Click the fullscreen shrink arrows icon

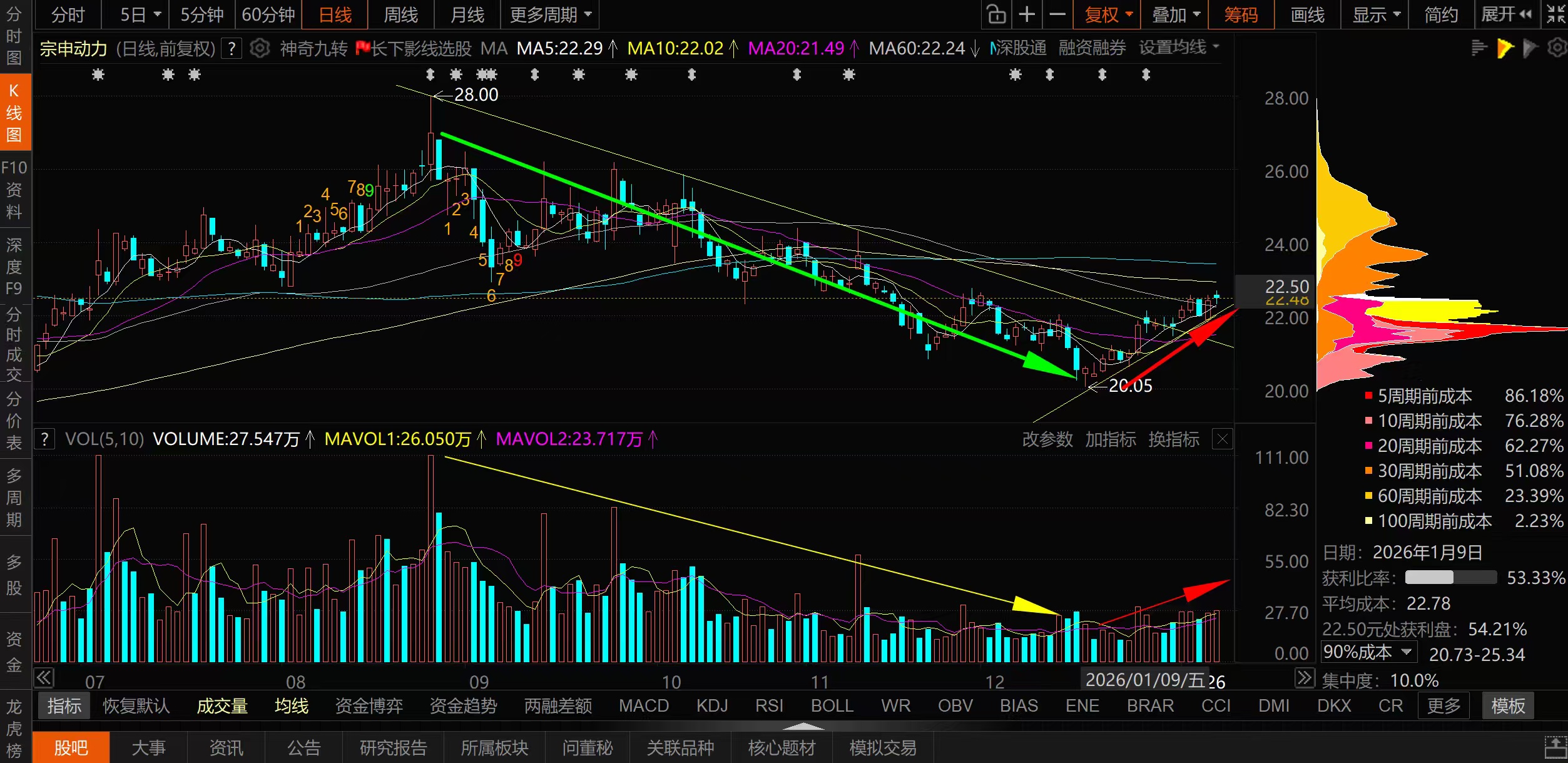(1555, 14)
